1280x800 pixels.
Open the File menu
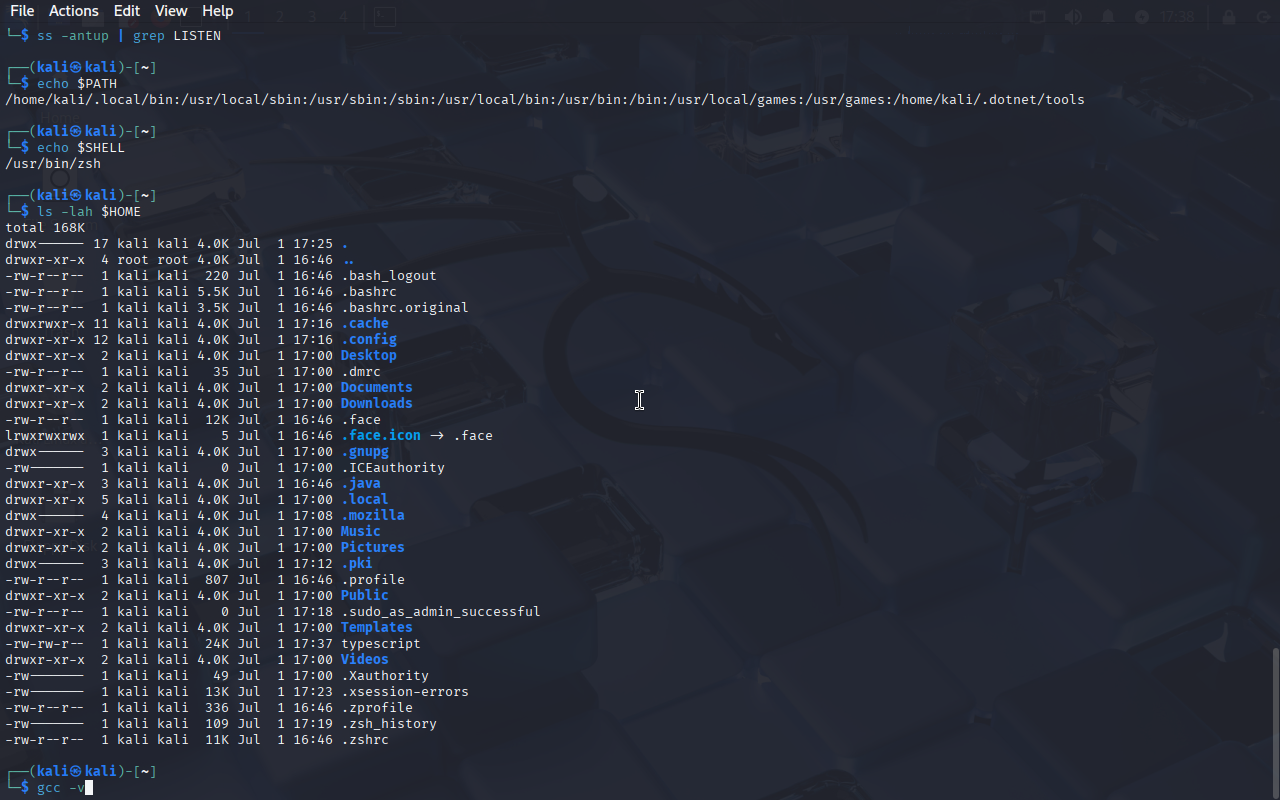click(22, 11)
